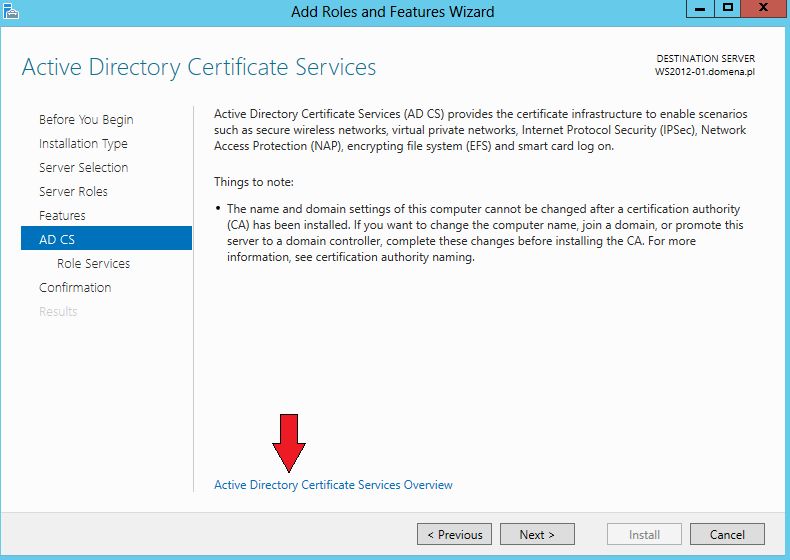Close the wizard with the X button
The width and height of the screenshot is (790, 560).
[x=763, y=8]
